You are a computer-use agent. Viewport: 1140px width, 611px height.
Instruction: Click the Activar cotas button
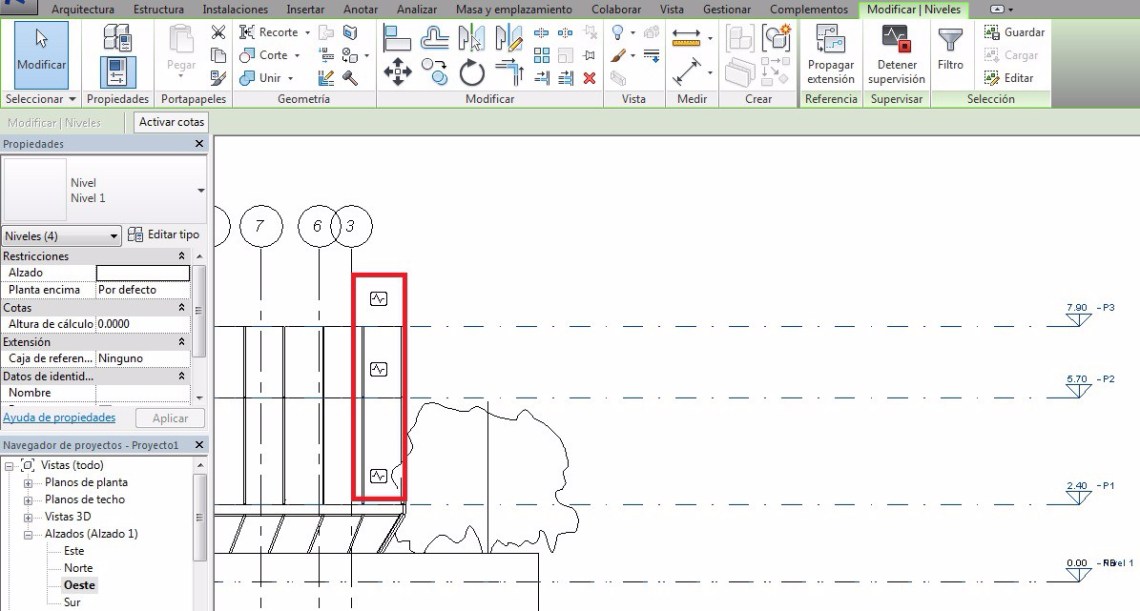pyautogui.click(x=171, y=122)
